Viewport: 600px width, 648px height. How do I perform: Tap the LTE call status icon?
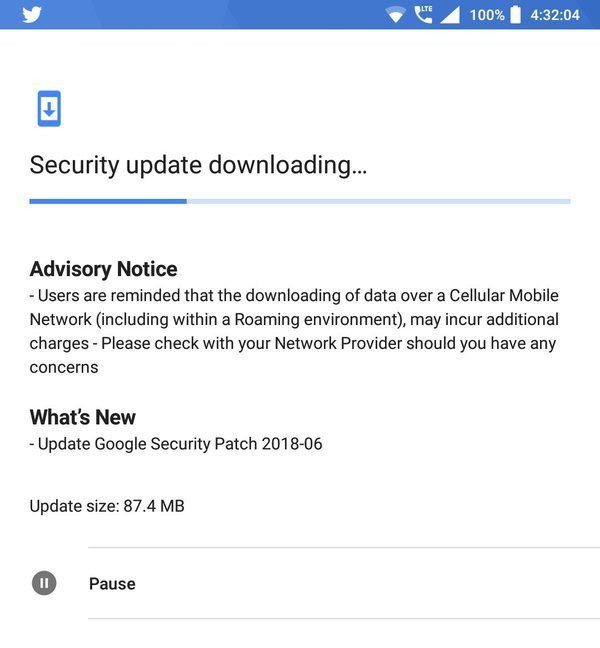coord(423,14)
